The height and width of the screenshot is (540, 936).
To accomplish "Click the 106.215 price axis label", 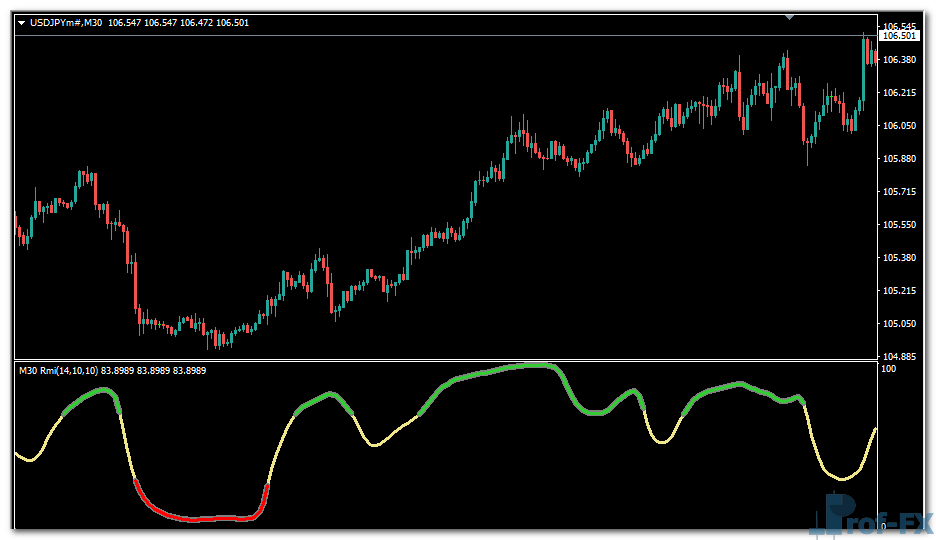I will (x=900, y=93).
